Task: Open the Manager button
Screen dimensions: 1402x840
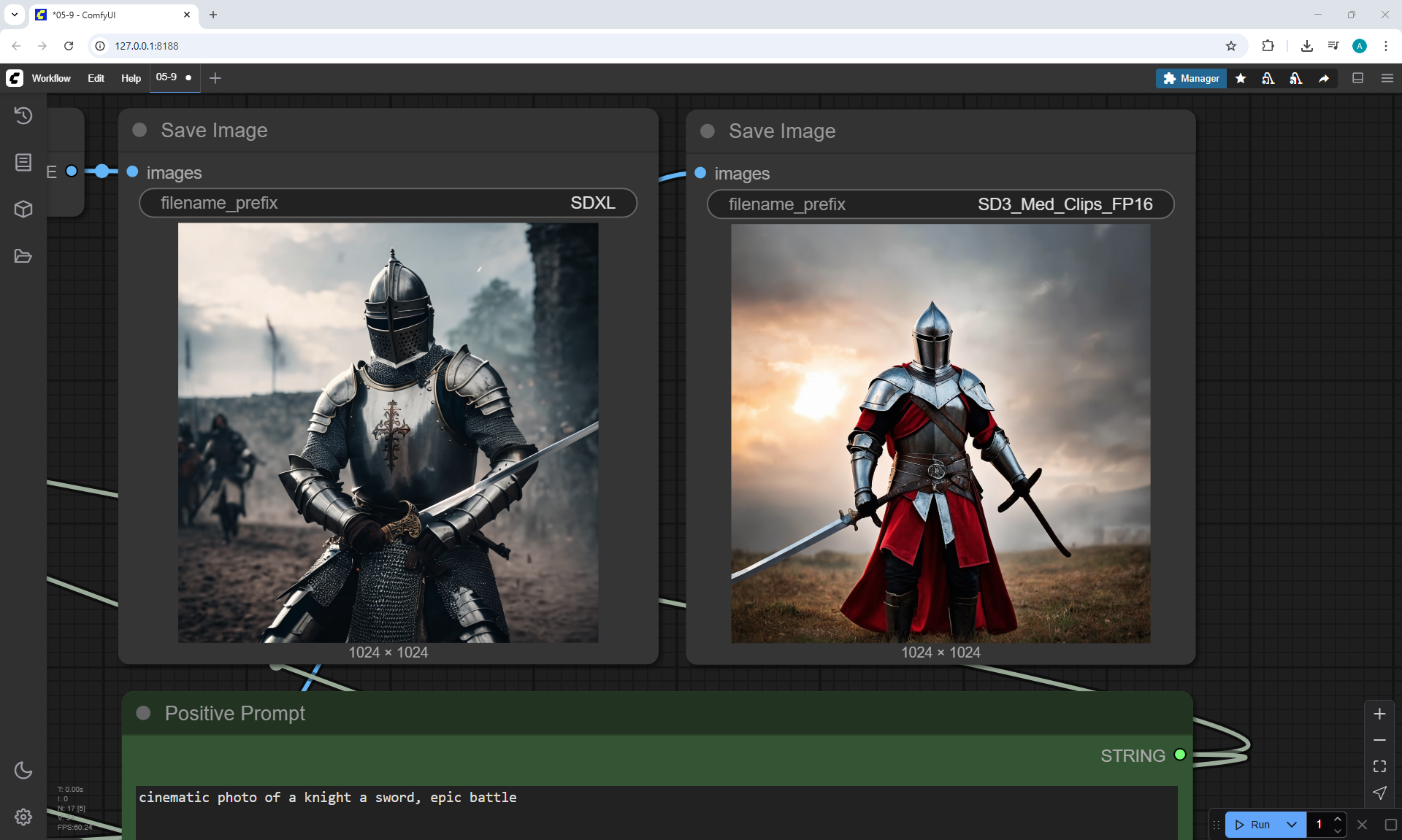Action: pos(1191,78)
